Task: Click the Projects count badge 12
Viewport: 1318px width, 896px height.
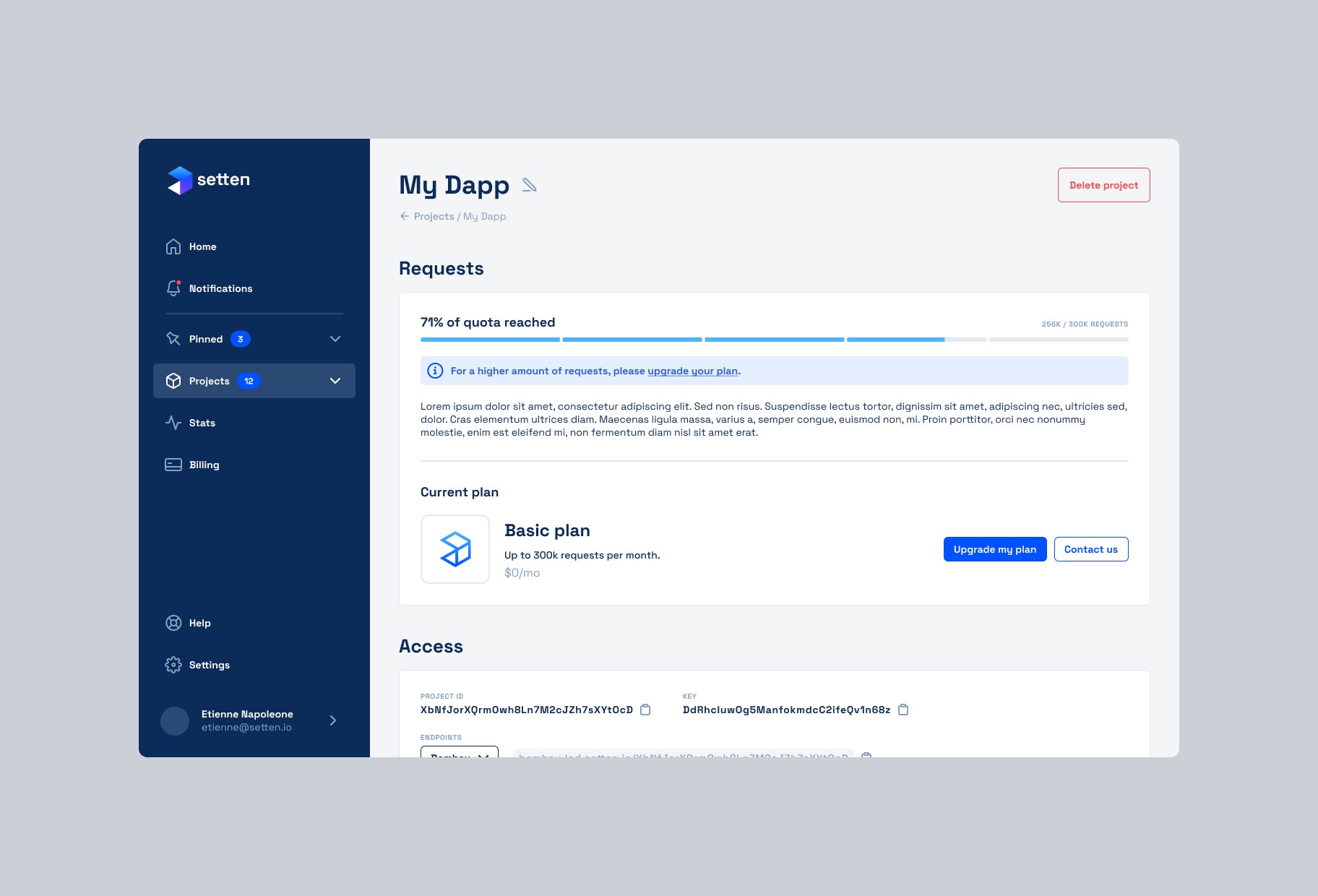Action: pos(249,381)
